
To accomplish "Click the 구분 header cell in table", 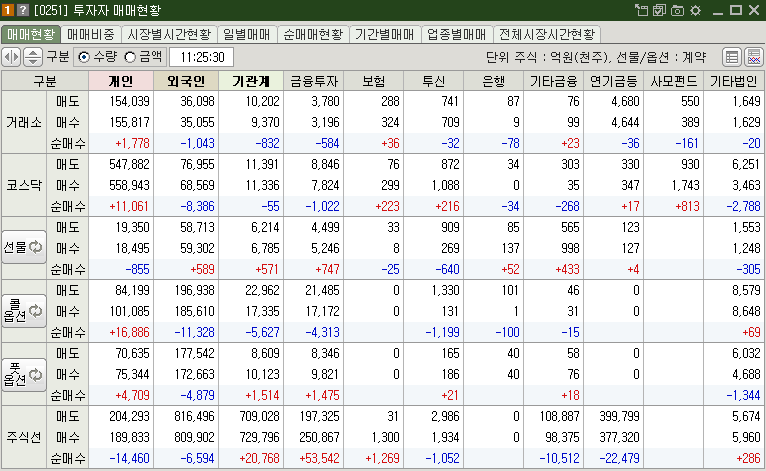I will tap(45, 81).
